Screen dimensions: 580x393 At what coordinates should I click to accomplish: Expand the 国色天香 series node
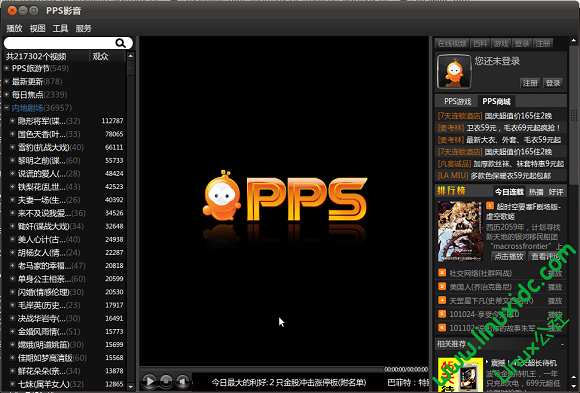13,134
